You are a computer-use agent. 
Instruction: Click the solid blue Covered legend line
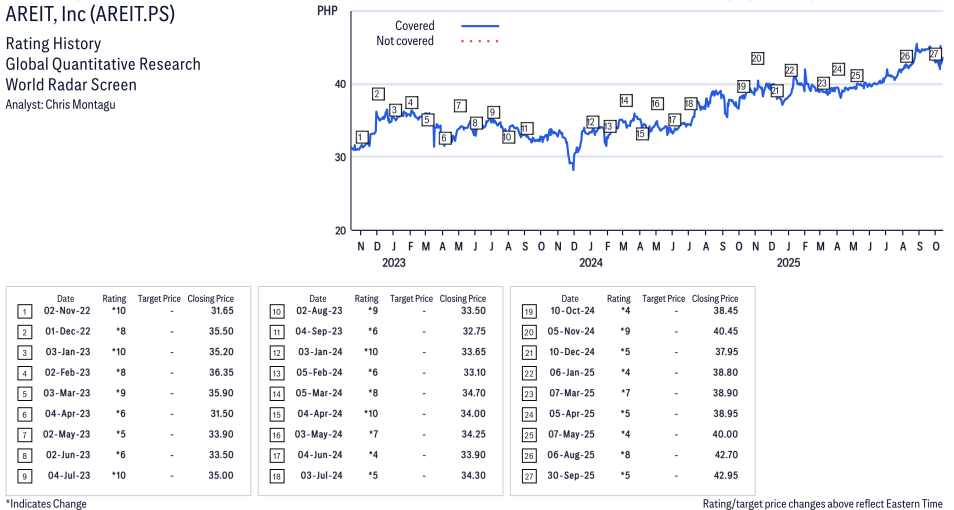coord(480,26)
